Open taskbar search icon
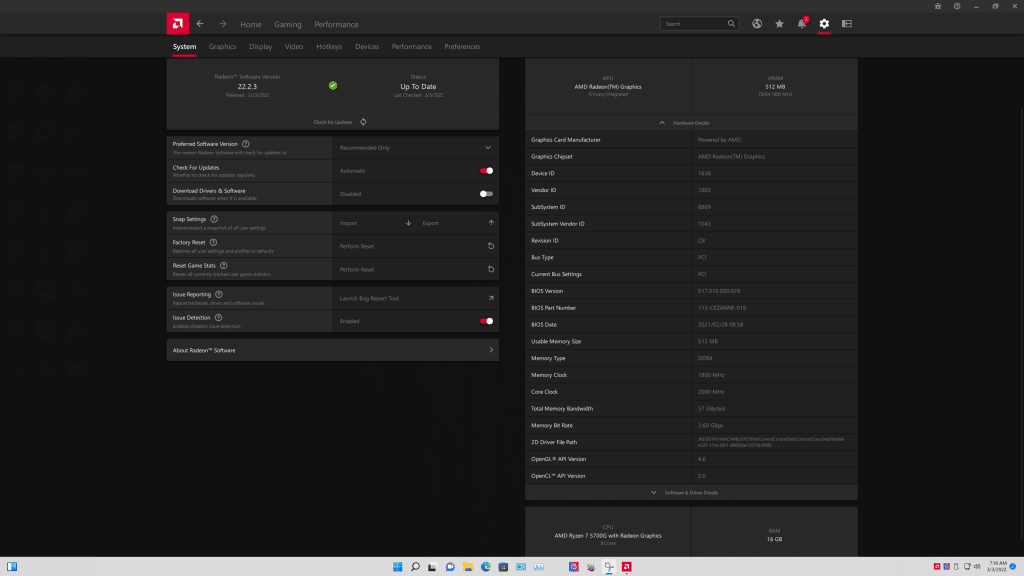Viewport: 1024px width, 576px height. [415, 566]
